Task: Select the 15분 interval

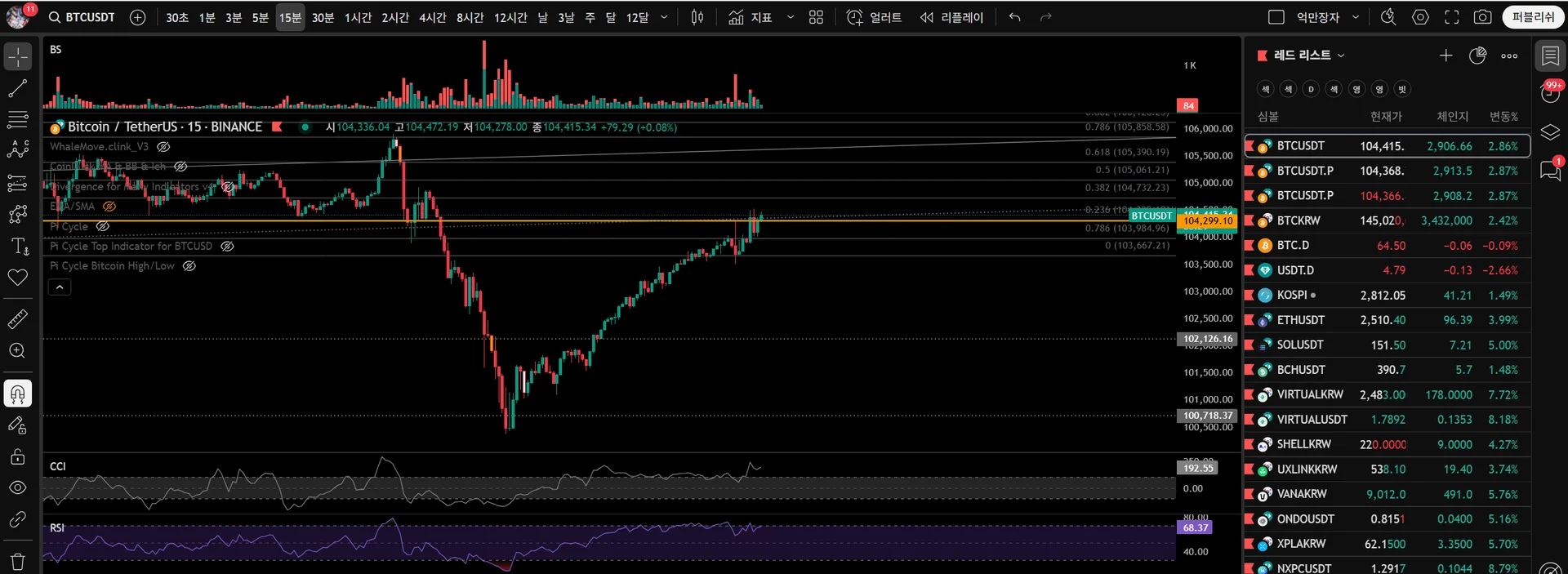Action: 290,17
